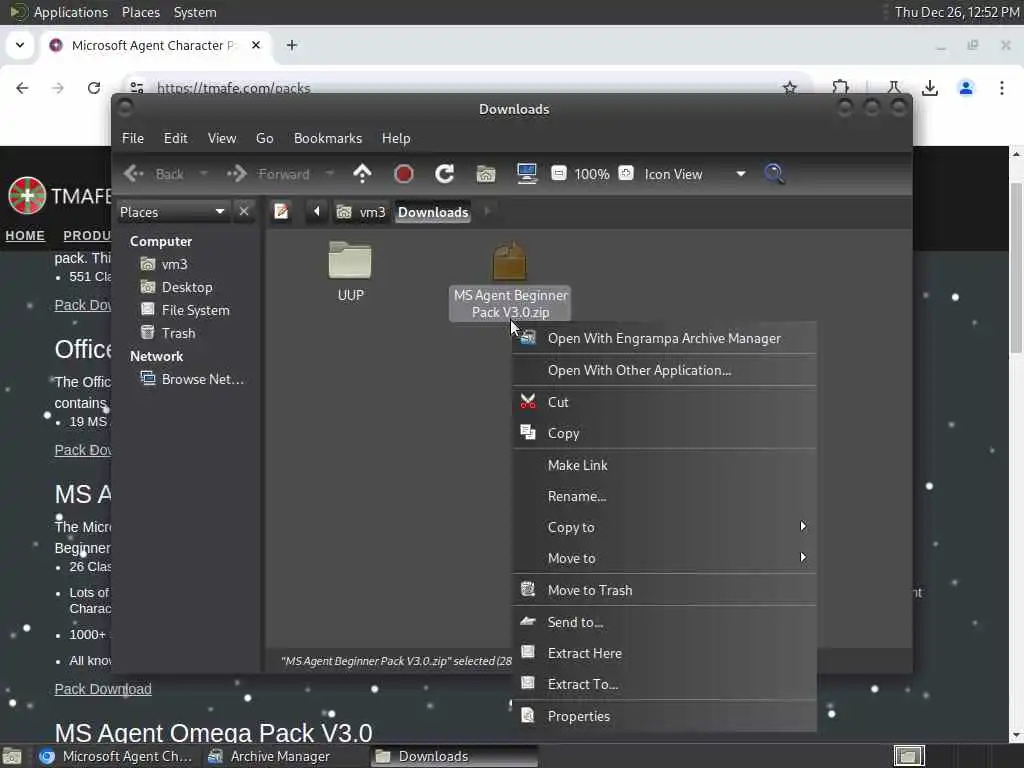Go up to parent folder arrow
Viewport: 1024px width, 768px height.
[362, 174]
